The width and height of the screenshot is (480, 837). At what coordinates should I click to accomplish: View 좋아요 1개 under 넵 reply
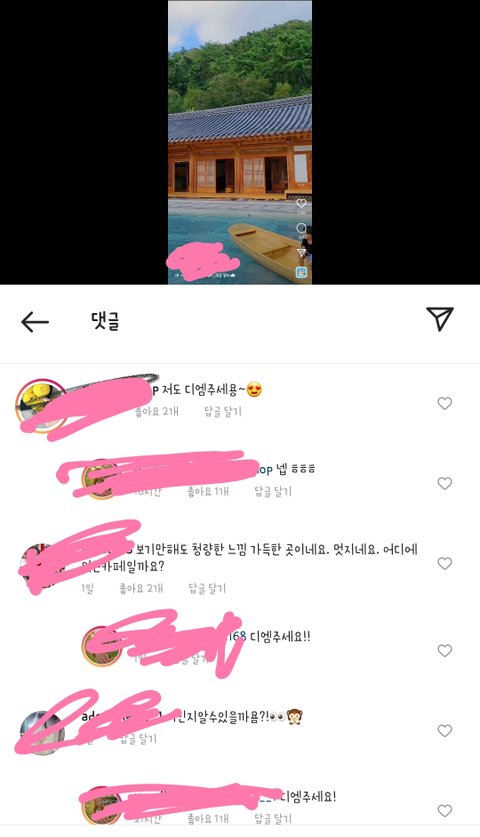tap(208, 492)
